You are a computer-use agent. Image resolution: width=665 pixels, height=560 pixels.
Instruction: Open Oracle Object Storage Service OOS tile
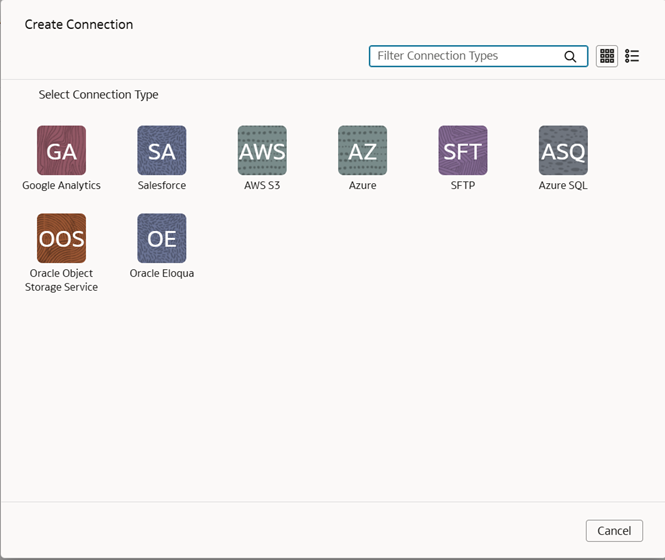coord(61,238)
